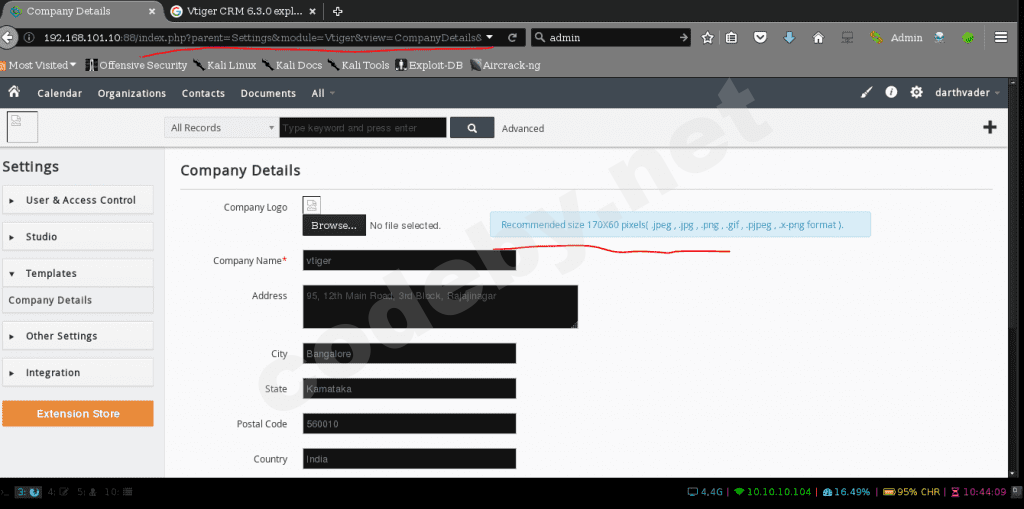1024x509 pixels.
Task: Click the Pocket icon
Action: (760, 38)
